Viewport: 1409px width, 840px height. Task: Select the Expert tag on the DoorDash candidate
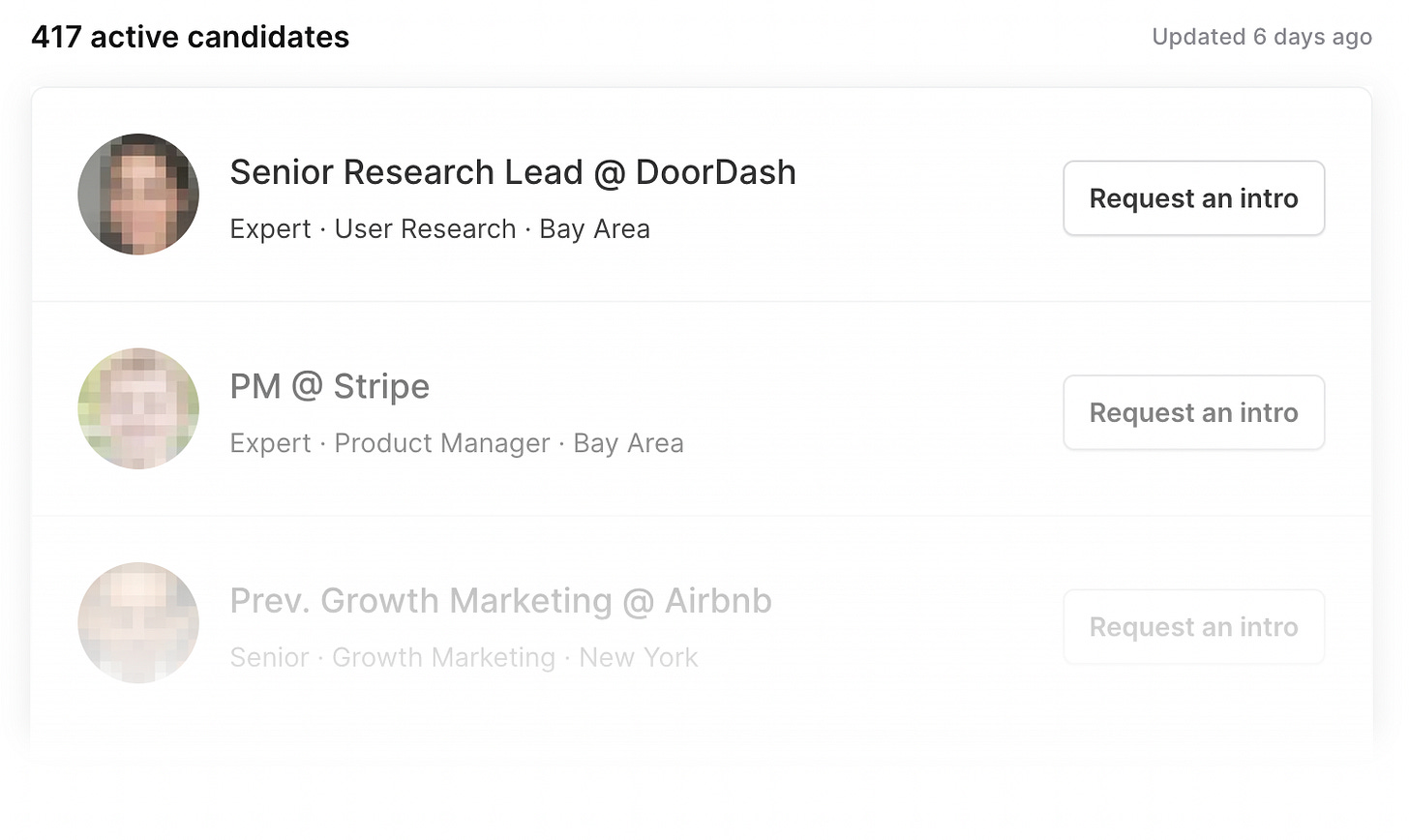point(270,228)
